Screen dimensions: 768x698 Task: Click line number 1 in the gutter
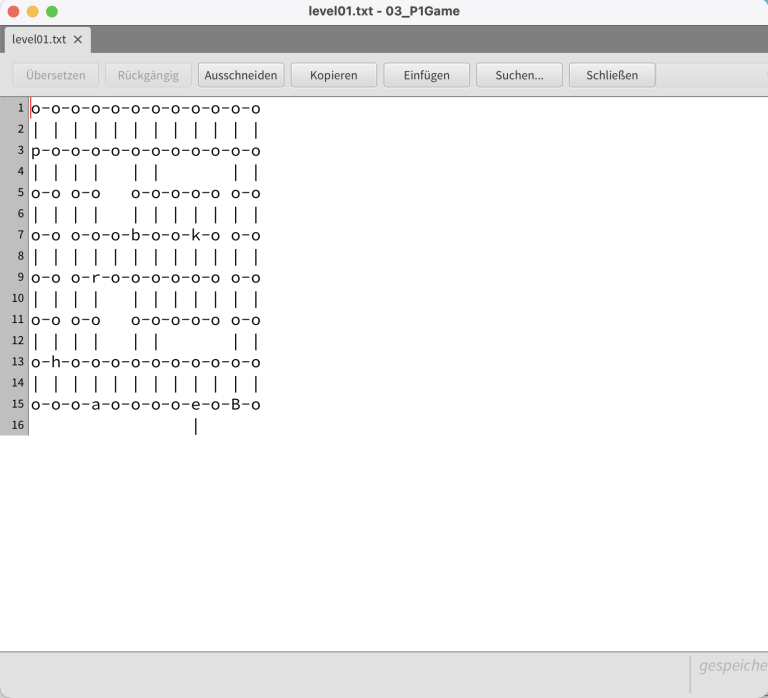[x=19, y=108]
